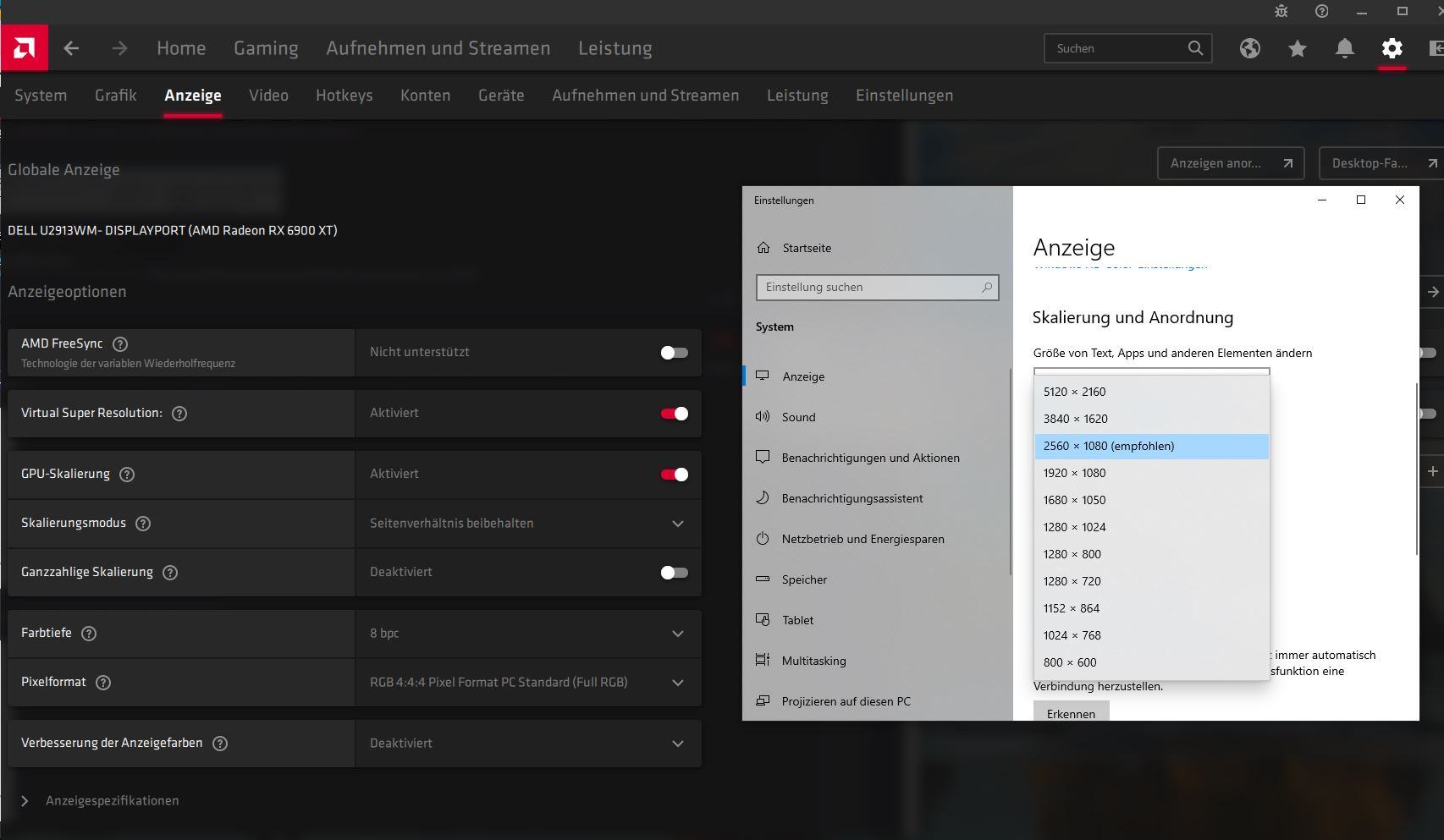This screenshot has width=1444, height=840.
Task: Go forward with the right arrow
Action: click(x=119, y=48)
